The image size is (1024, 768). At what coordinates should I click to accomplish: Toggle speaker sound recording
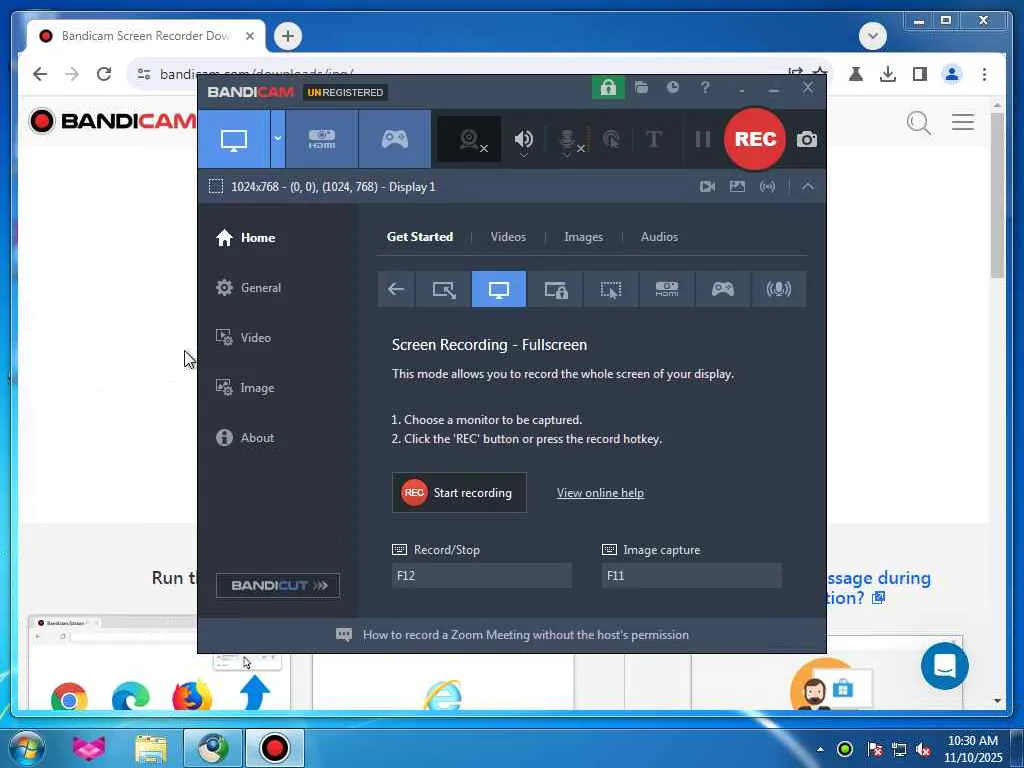tap(524, 139)
